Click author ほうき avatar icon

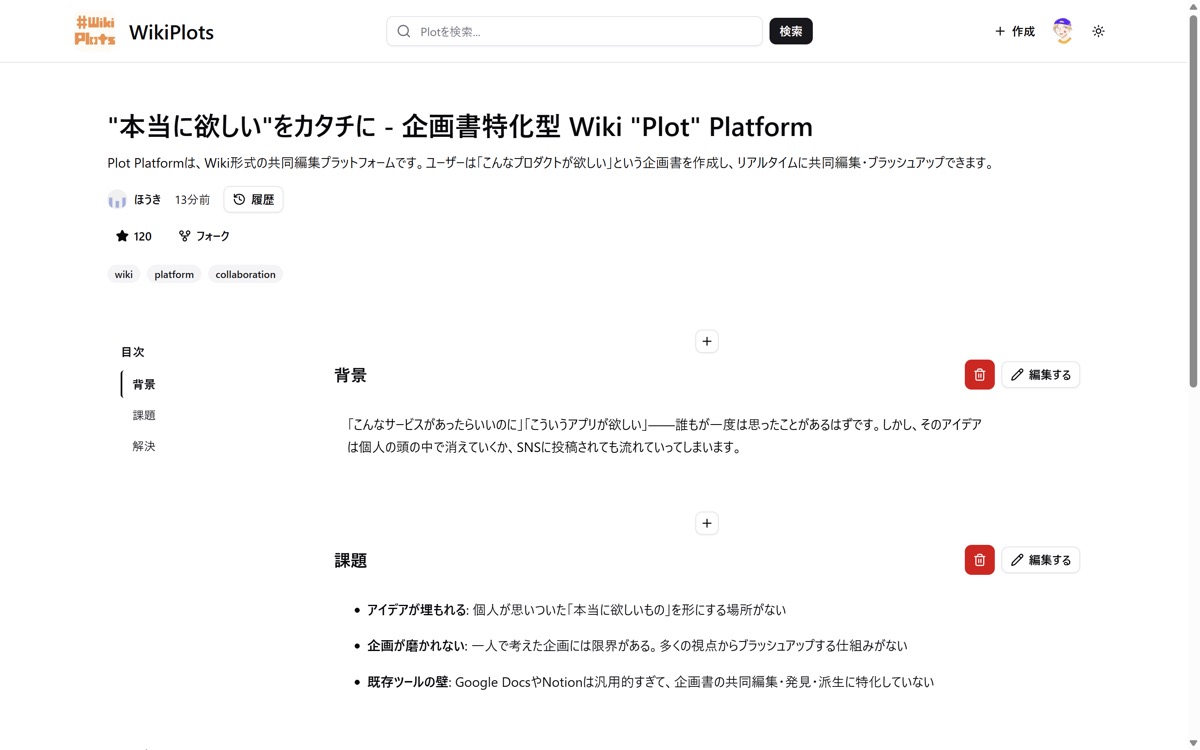(117, 199)
